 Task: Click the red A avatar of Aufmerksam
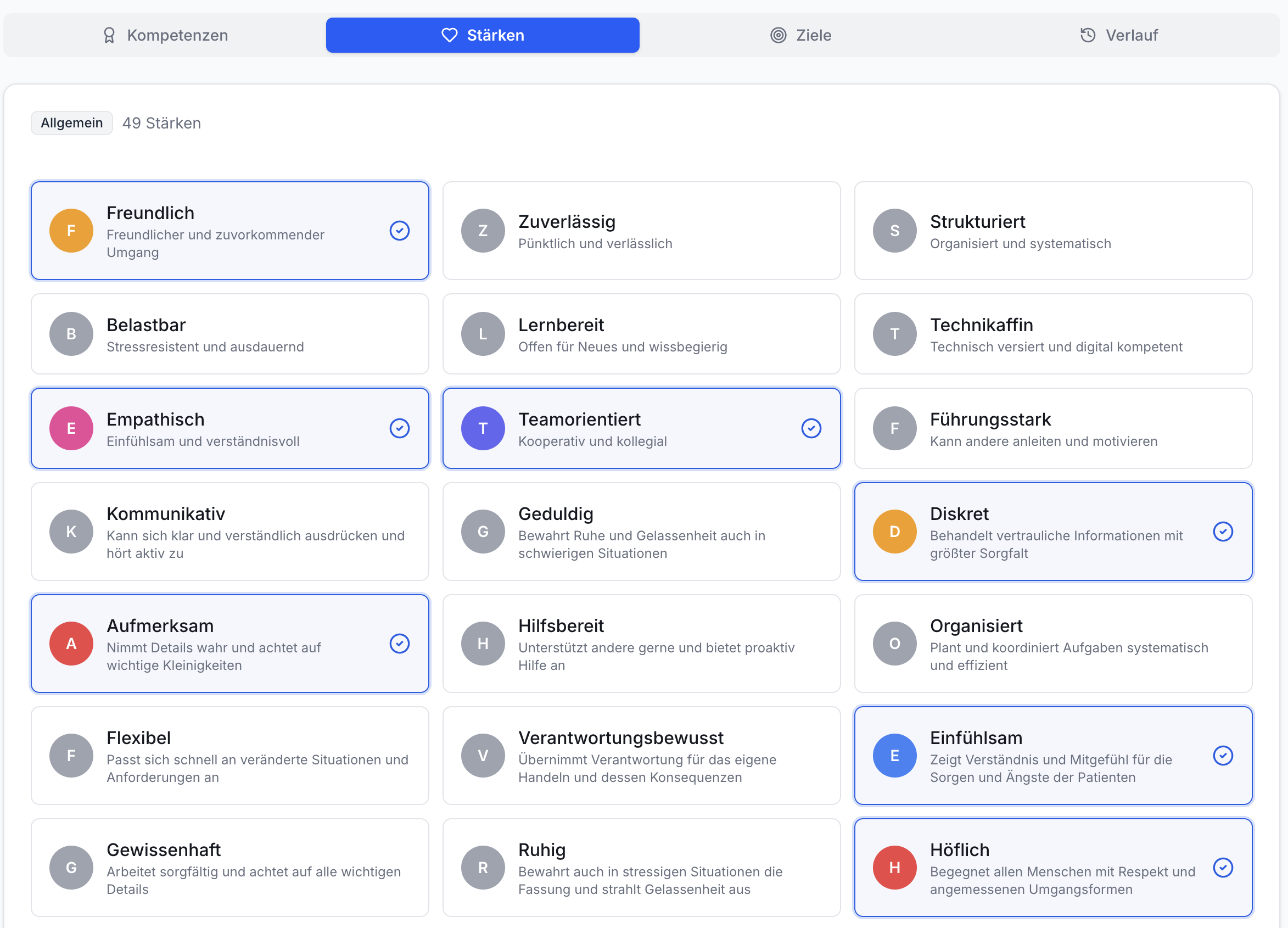coord(71,644)
